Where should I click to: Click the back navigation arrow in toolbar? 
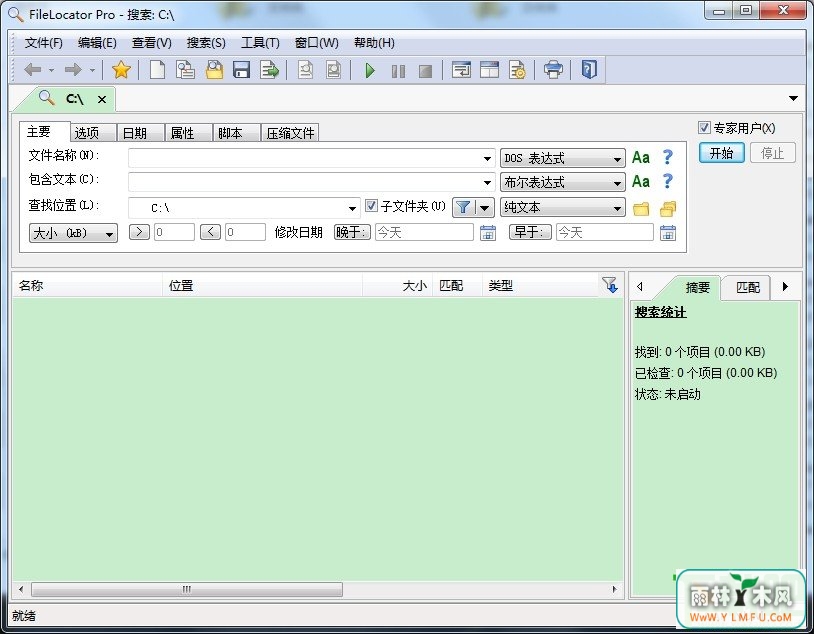point(33,70)
